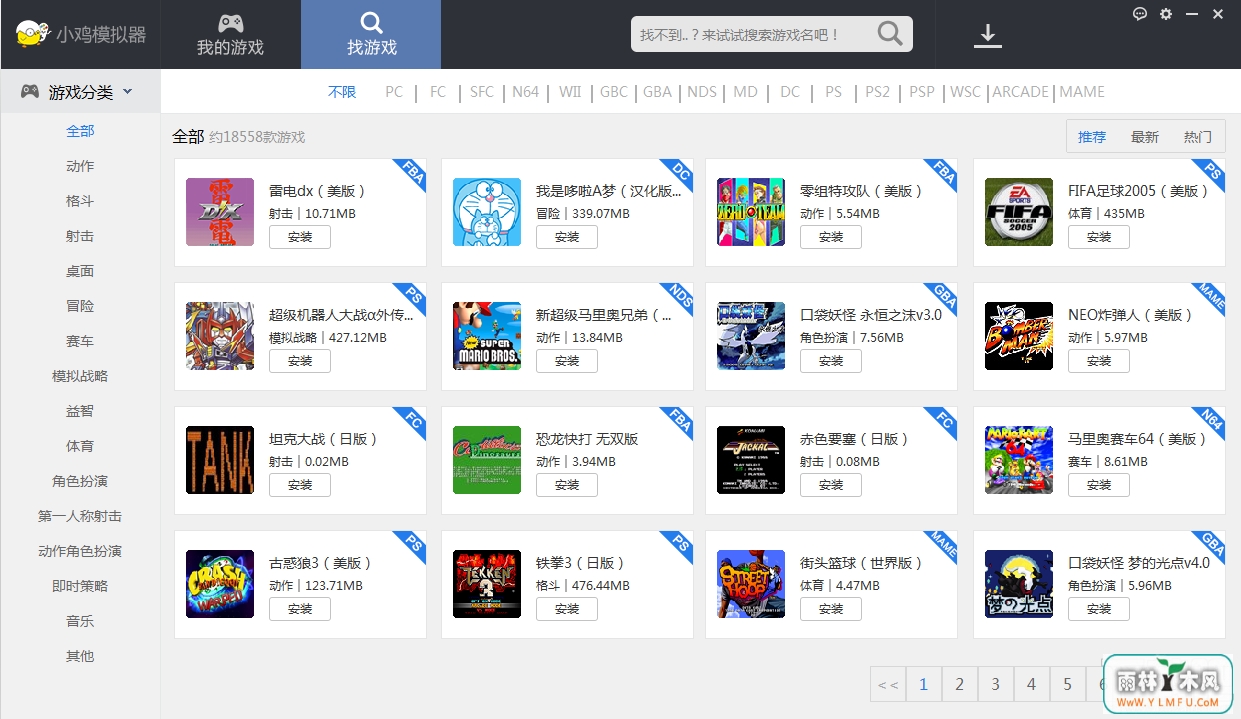Open the 零组特攻队（美版） title

[x=862, y=191]
